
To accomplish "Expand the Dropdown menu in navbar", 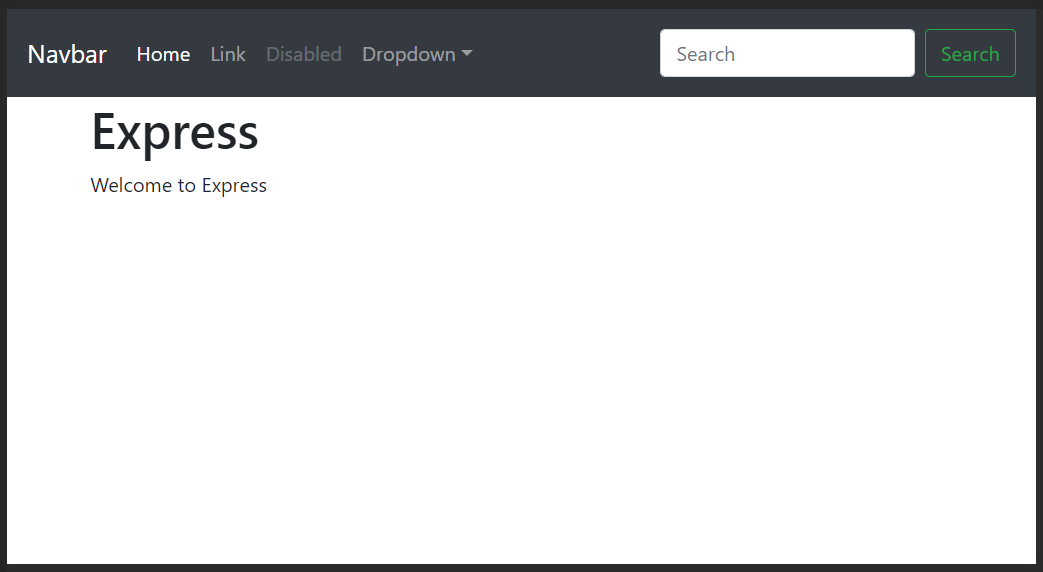I will tap(417, 54).
